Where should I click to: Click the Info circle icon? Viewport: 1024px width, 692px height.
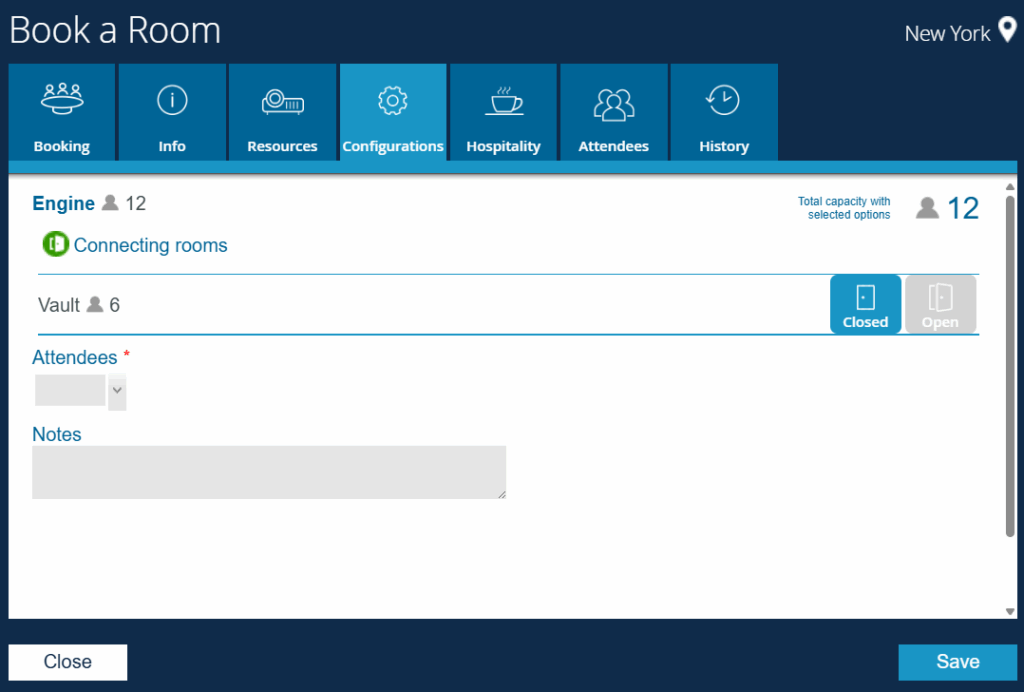point(172,99)
